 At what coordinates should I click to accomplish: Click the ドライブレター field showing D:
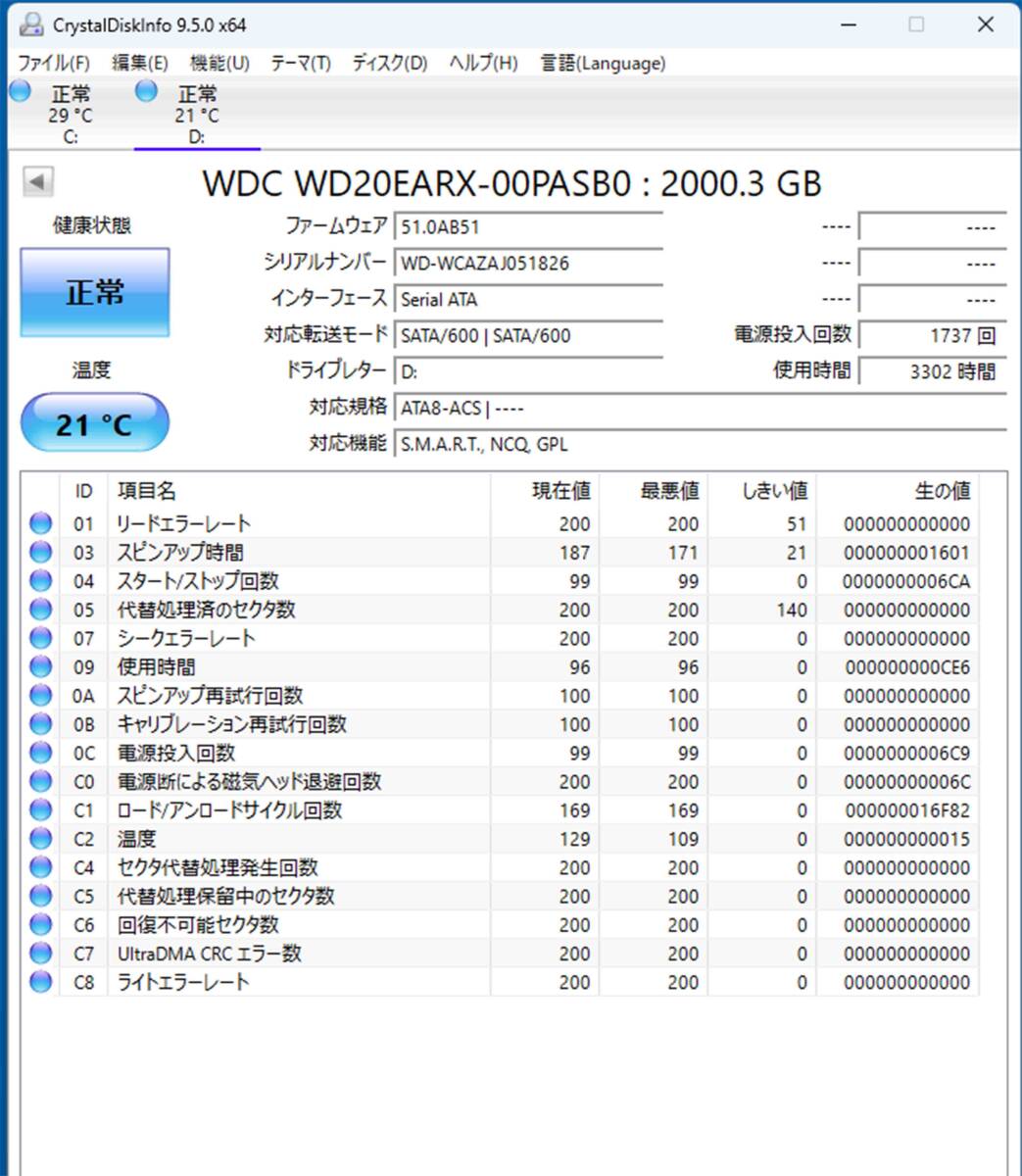click(529, 371)
